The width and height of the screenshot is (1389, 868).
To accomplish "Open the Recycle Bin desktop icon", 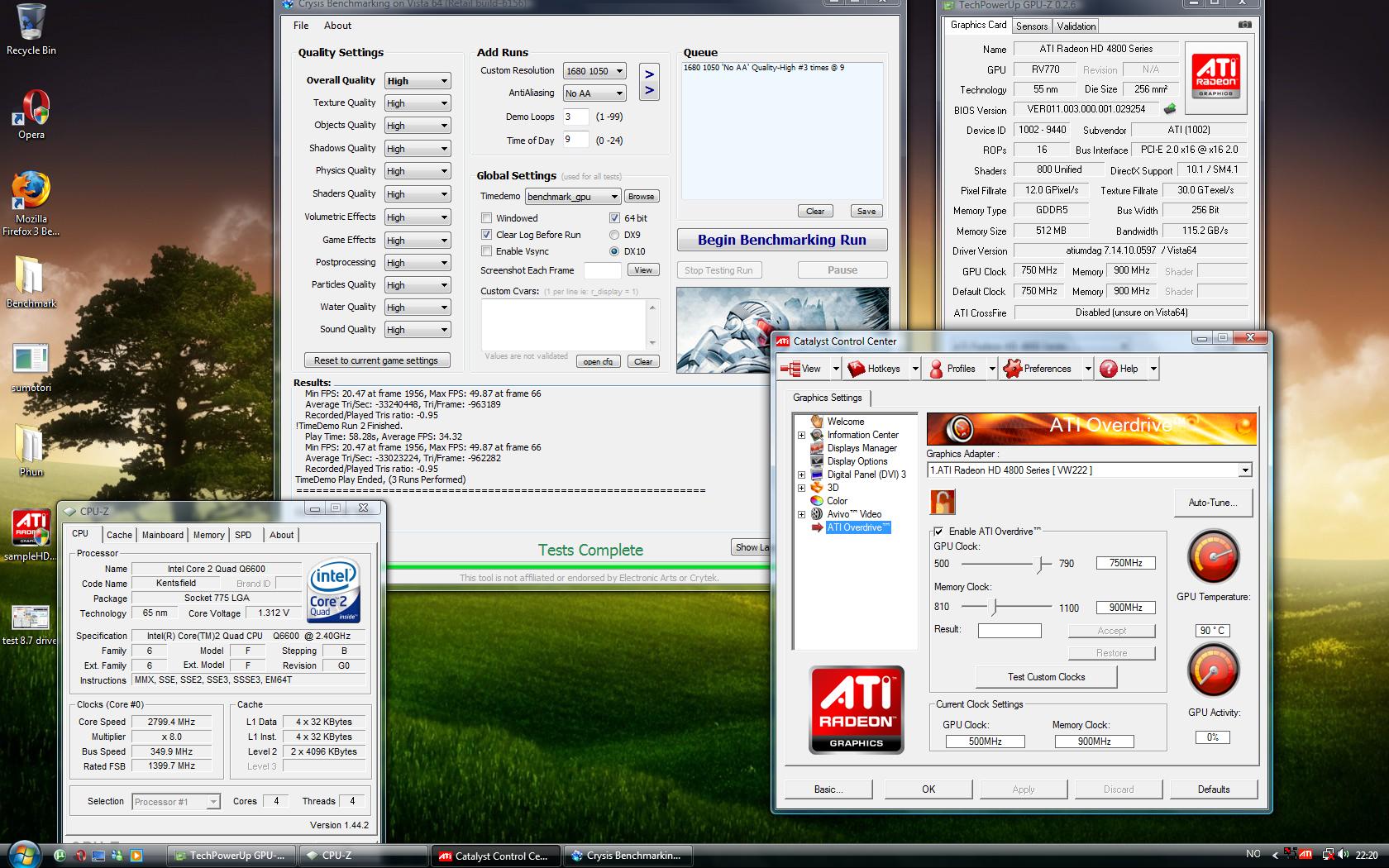I will pyautogui.click(x=31, y=28).
